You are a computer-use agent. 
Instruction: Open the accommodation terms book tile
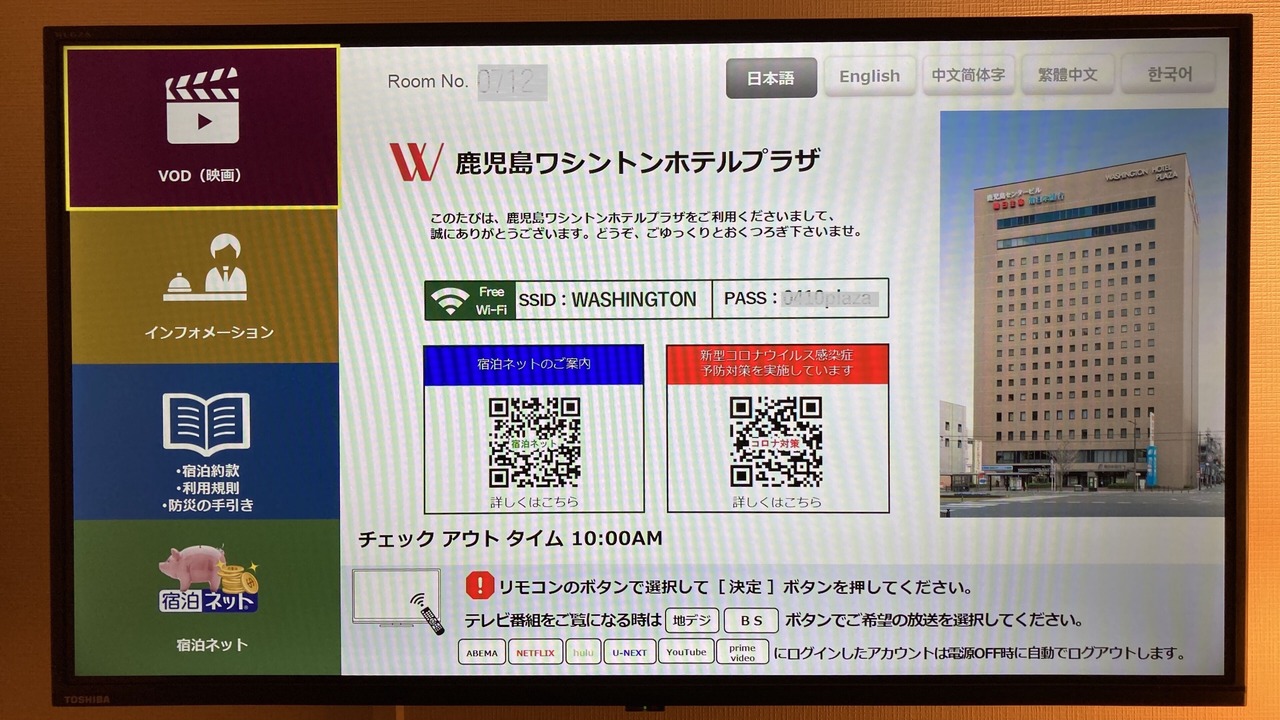pyautogui.click(x=205, y=441)
